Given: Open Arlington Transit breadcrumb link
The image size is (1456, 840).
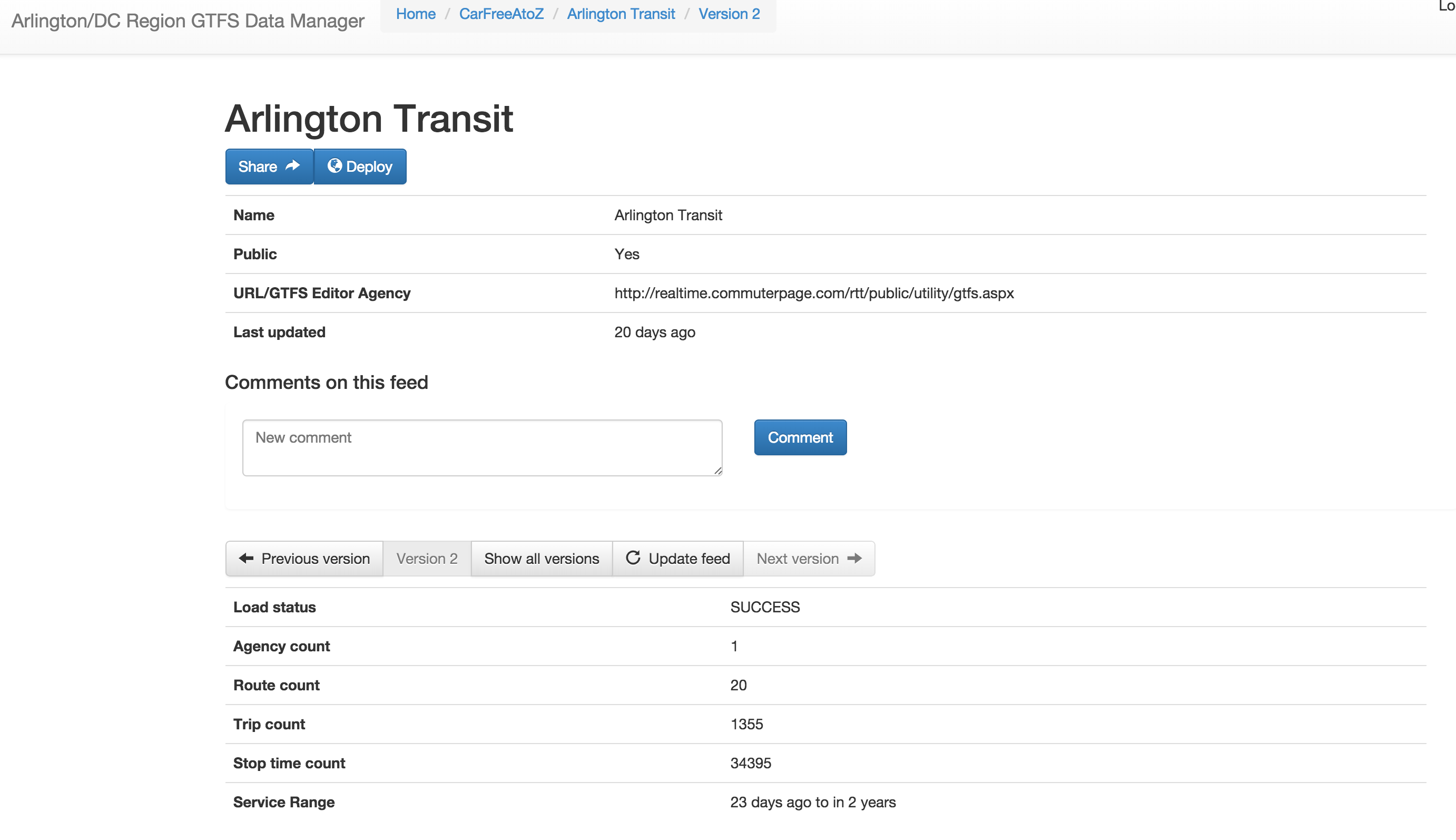Looking at the screenshot, I should pyautogui.click(x=621, y=14).
